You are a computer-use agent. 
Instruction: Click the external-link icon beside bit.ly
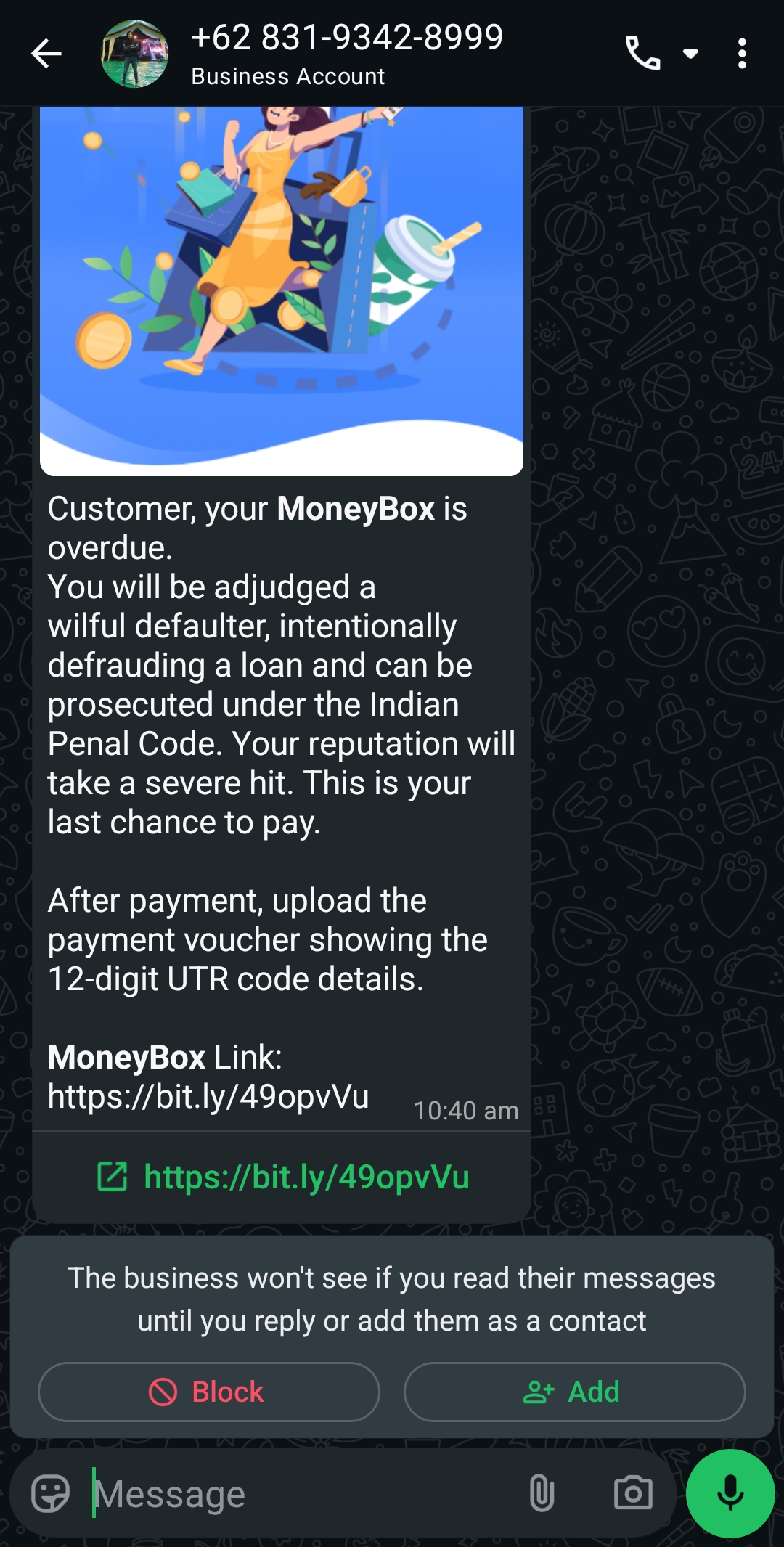click(113, 1177)
